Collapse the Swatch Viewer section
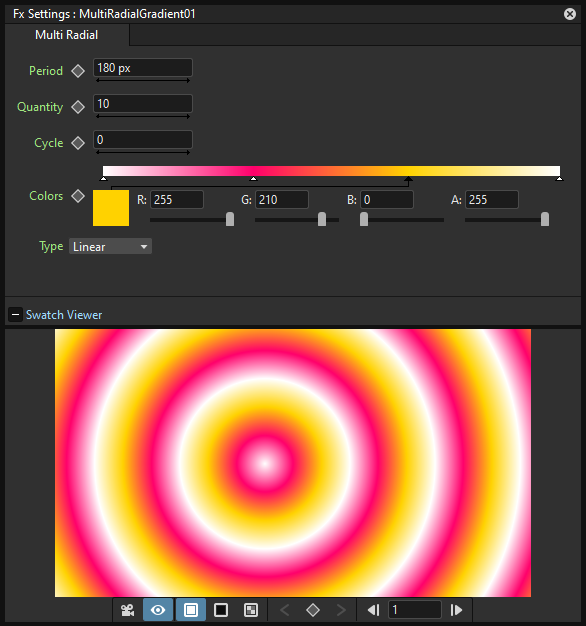 coord(15,315)
